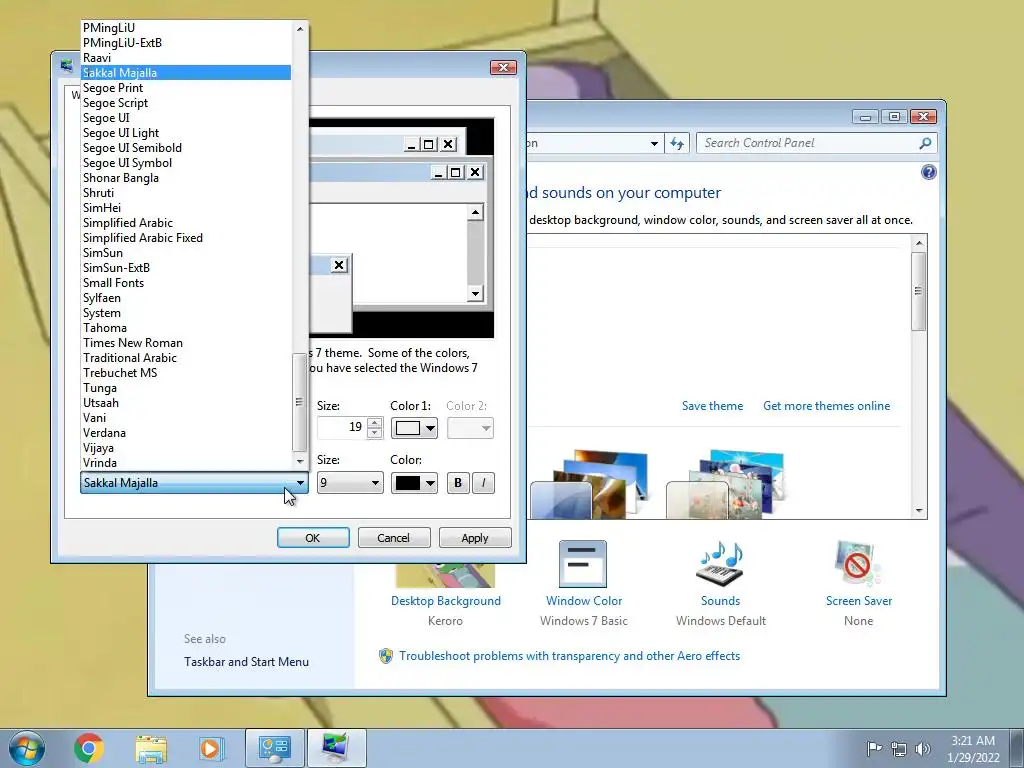The image size is (1024, 768).
Task: Open font size 9 dropdown
Action: pos(350,483)
